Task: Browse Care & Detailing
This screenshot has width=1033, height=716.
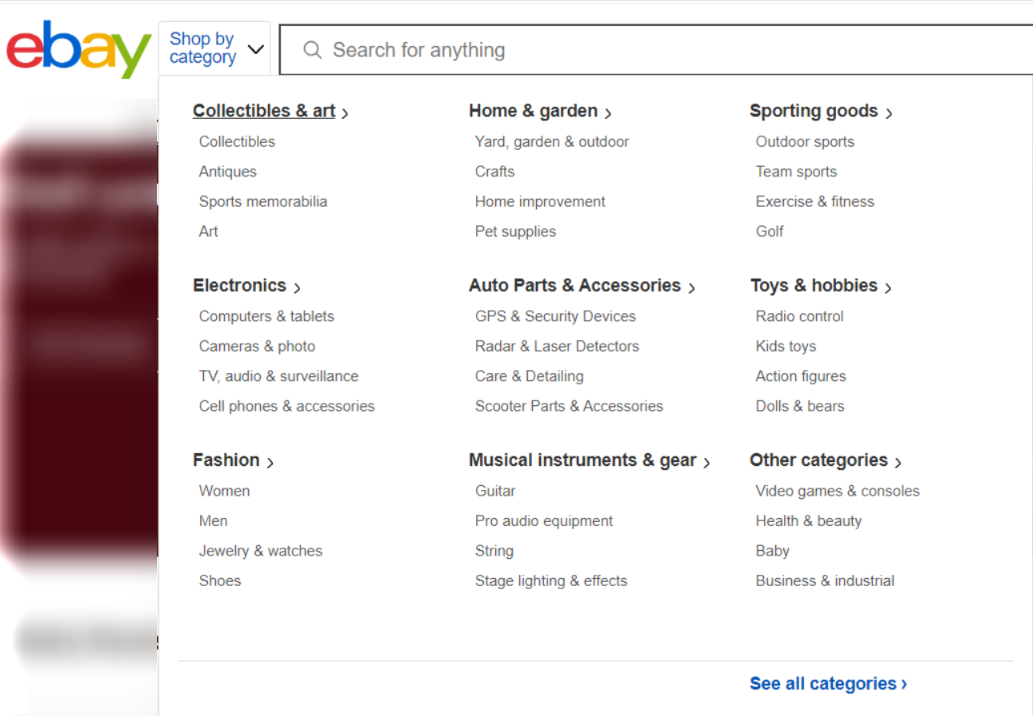Action: (x=529, y=376)
